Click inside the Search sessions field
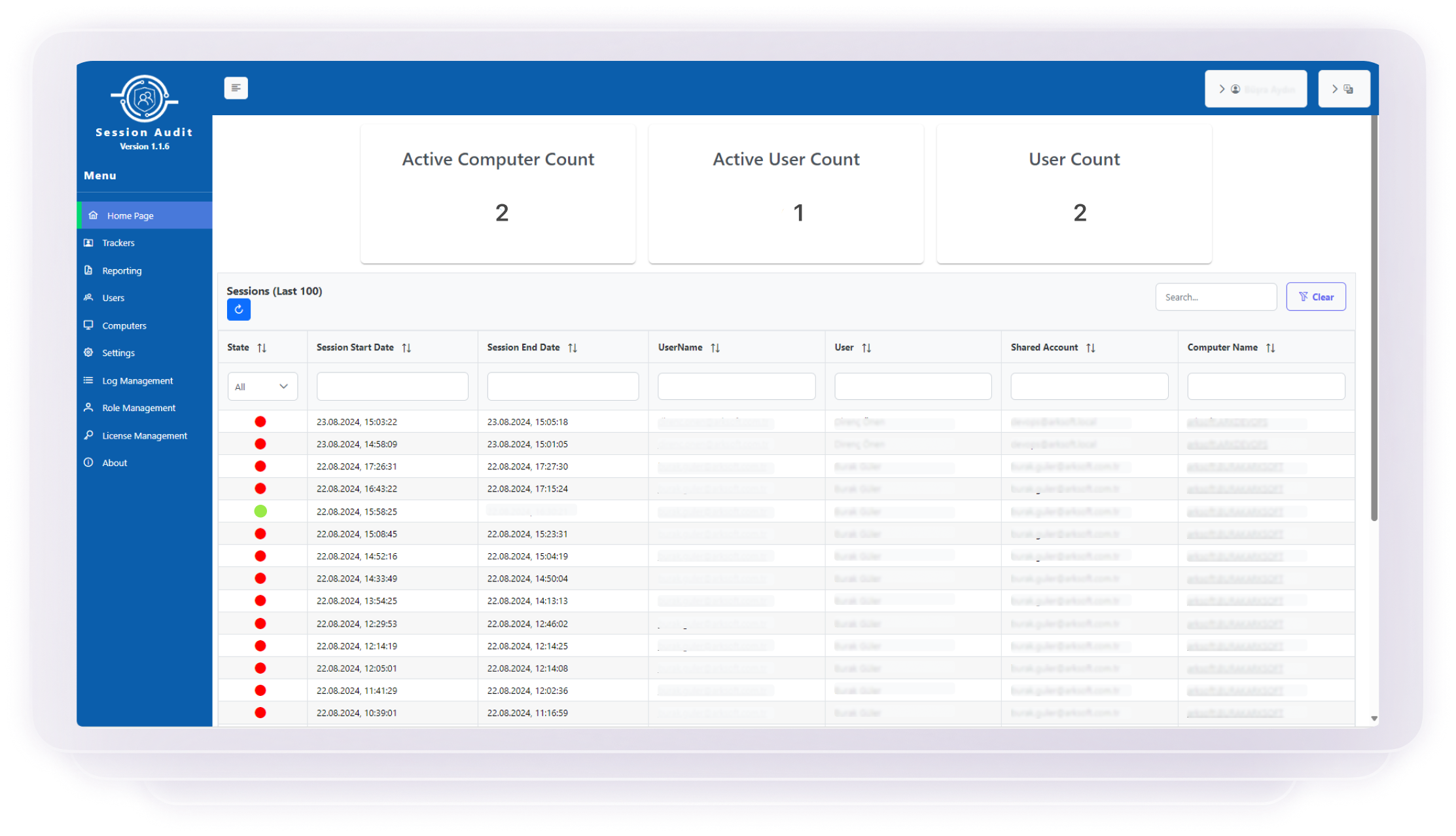This screenshot has width=1456, height=836. tap(1215, 296)
